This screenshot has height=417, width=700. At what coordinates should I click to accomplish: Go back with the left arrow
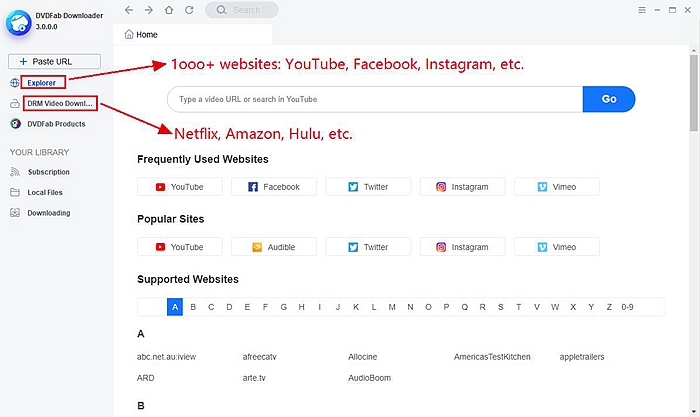tap(129, 10)
